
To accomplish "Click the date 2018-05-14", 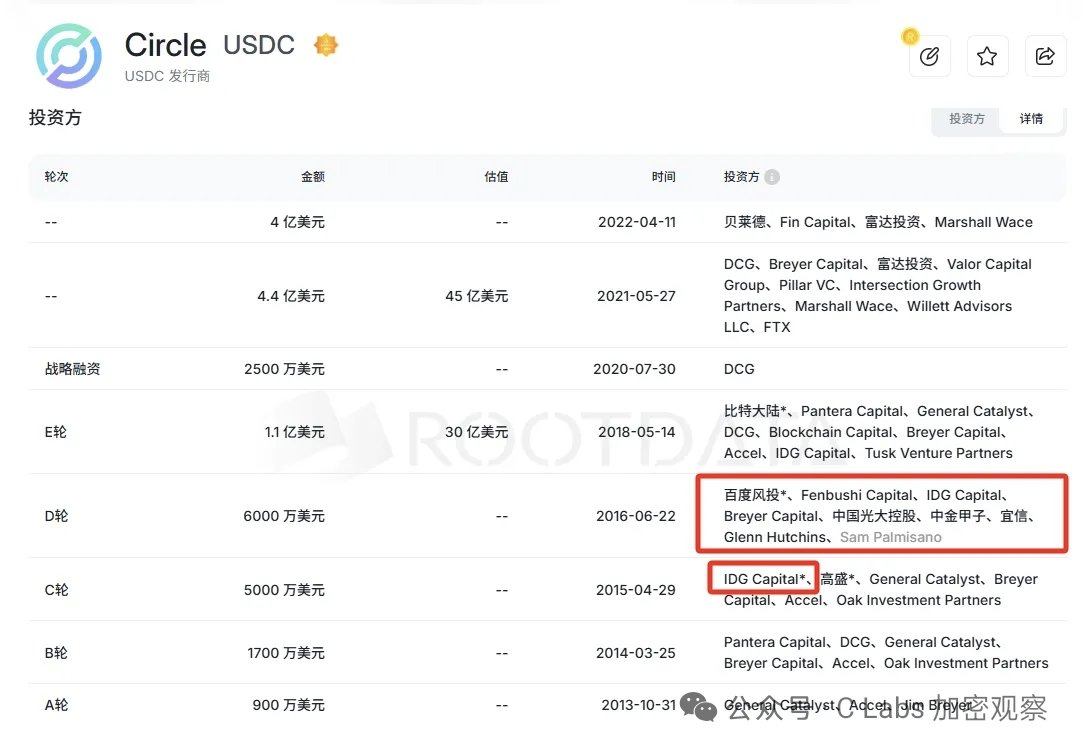I will point(637,432).
